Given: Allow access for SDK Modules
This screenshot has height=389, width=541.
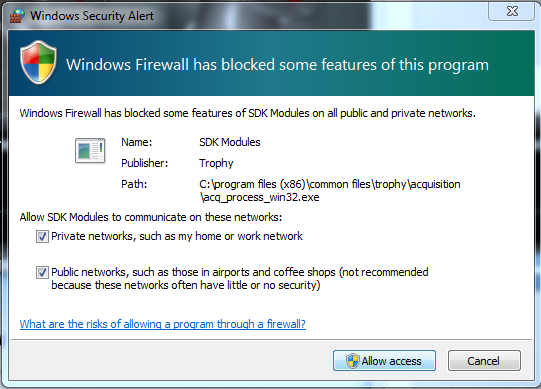Looking at the screenshot, I should [x=384, y=361].
